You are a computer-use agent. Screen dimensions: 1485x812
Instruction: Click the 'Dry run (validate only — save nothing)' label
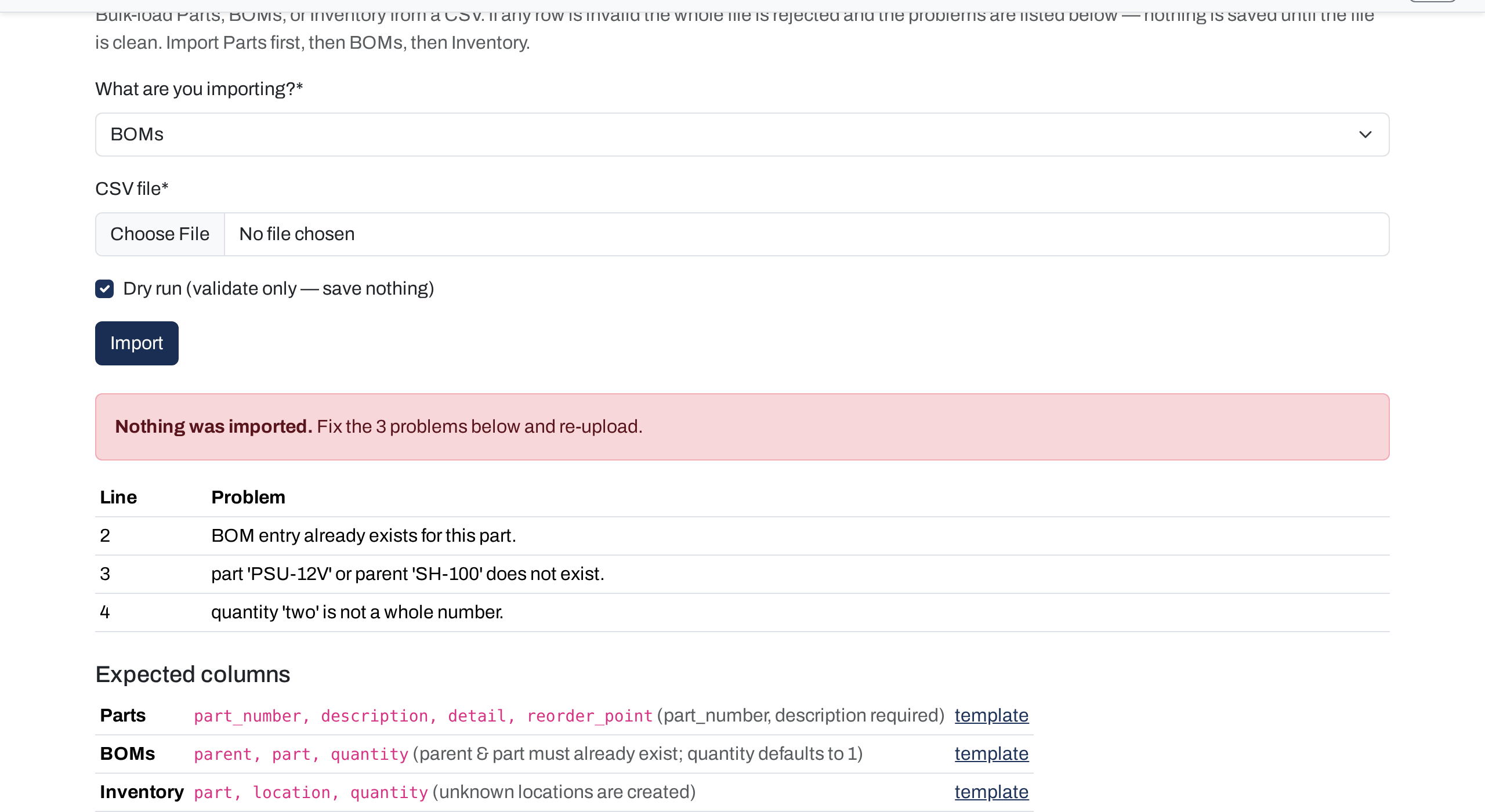tap(278, 289)
